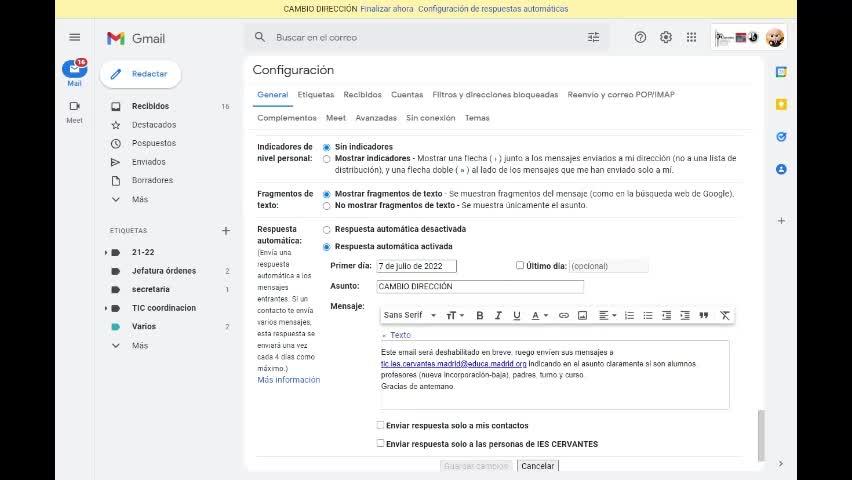Viewport: 852px width, 480px height.
Task: Enable the Último día checkbox
Action: click(520, 265)
